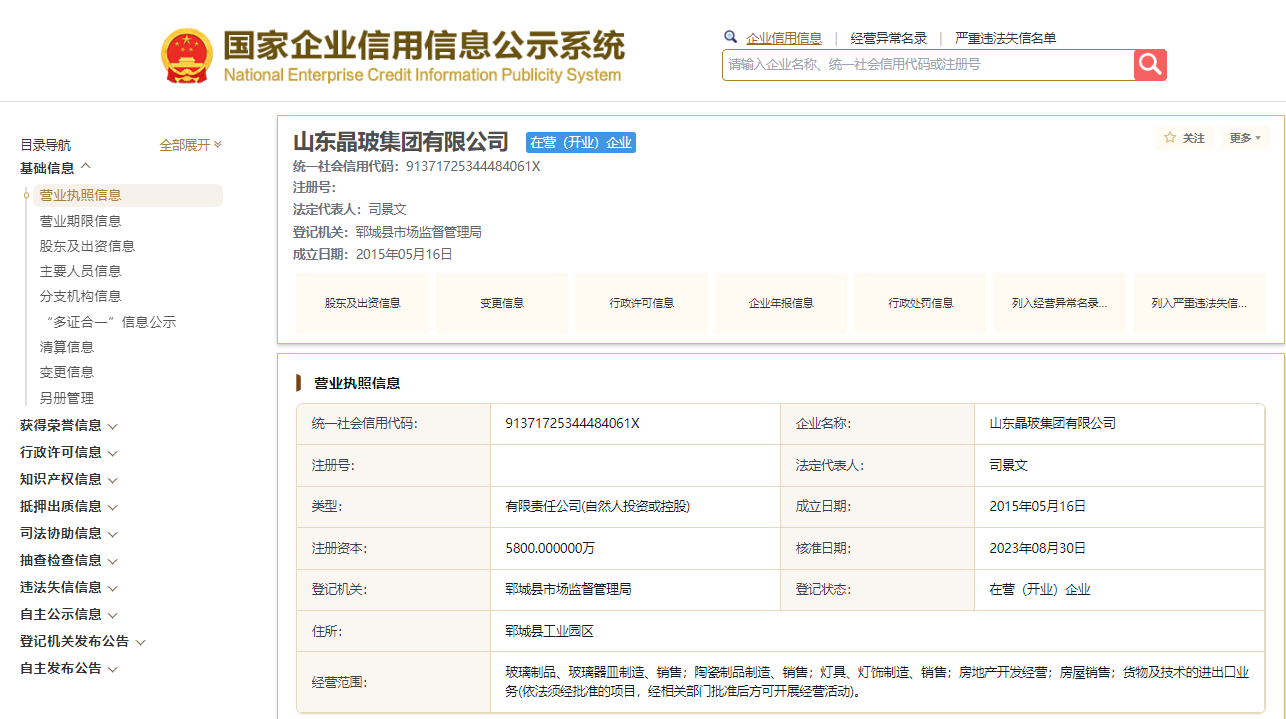Open the 更多 dropdown
The image size is (1286, 719).
click(x=1245, y=138)
